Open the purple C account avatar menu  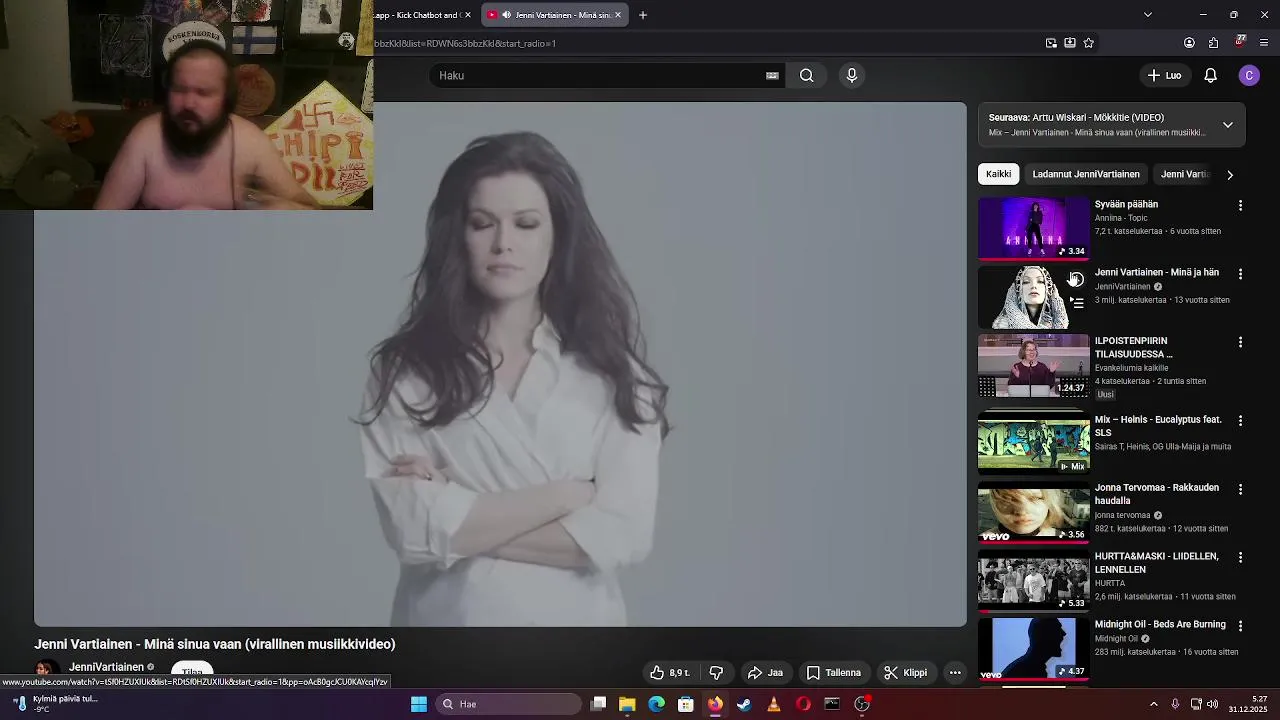(1248, 75)
